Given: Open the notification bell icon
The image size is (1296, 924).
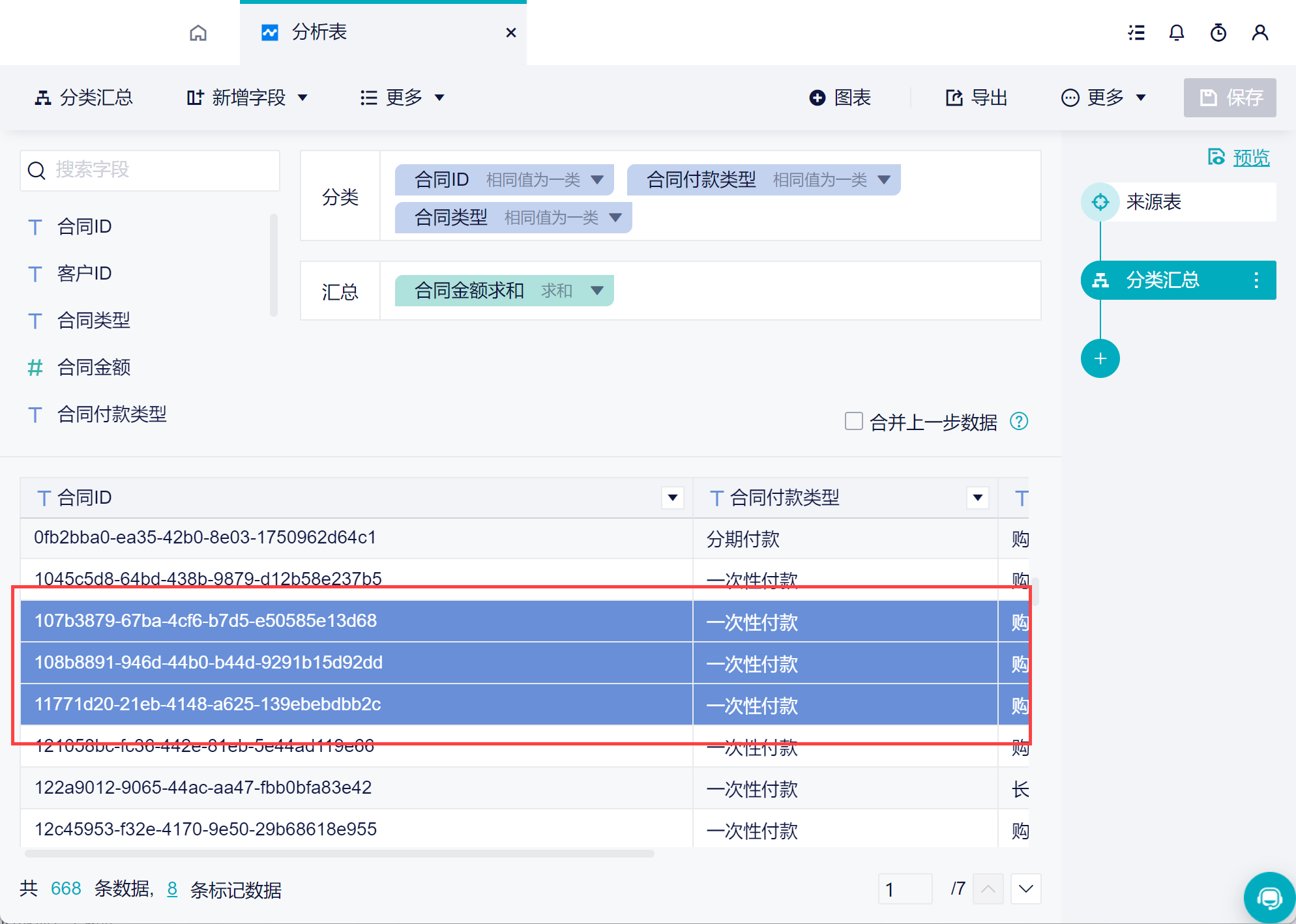Looking at the screenshot, I should click(x=1176, y=33).
